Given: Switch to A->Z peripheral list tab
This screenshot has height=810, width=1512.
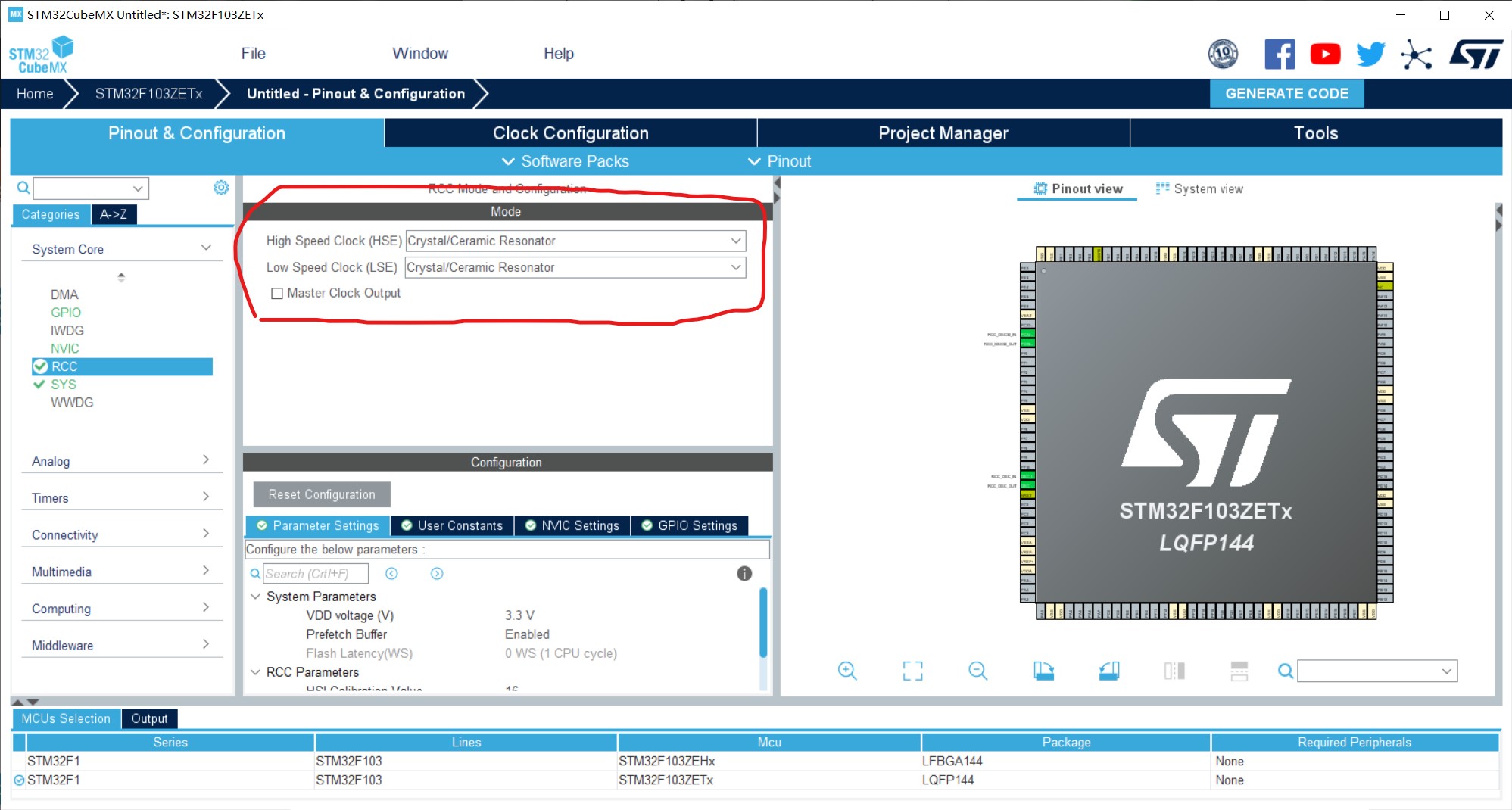Looking at the screenshot, I should (114, 215).
